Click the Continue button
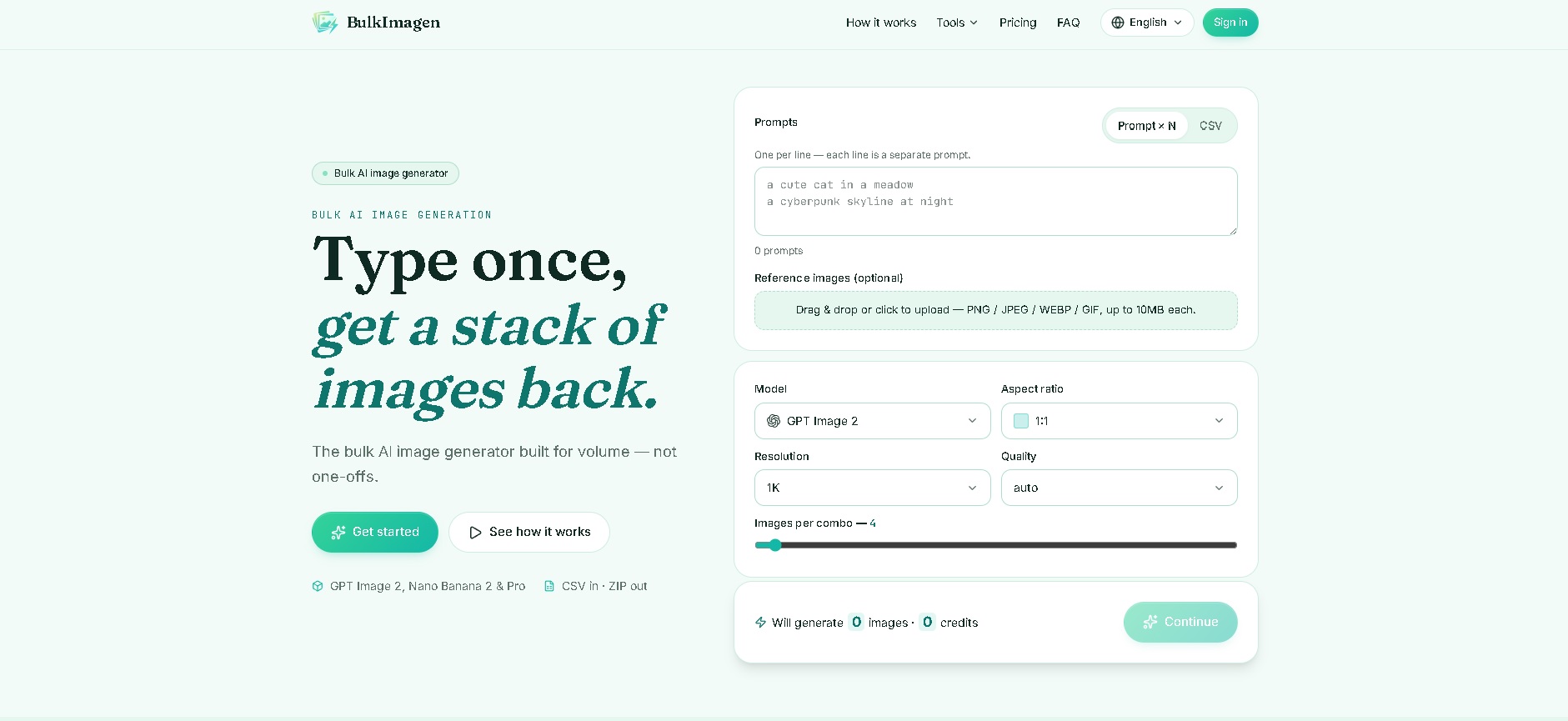The height and width of the screenshot is (721, 1568). (x=1180, y=622)
